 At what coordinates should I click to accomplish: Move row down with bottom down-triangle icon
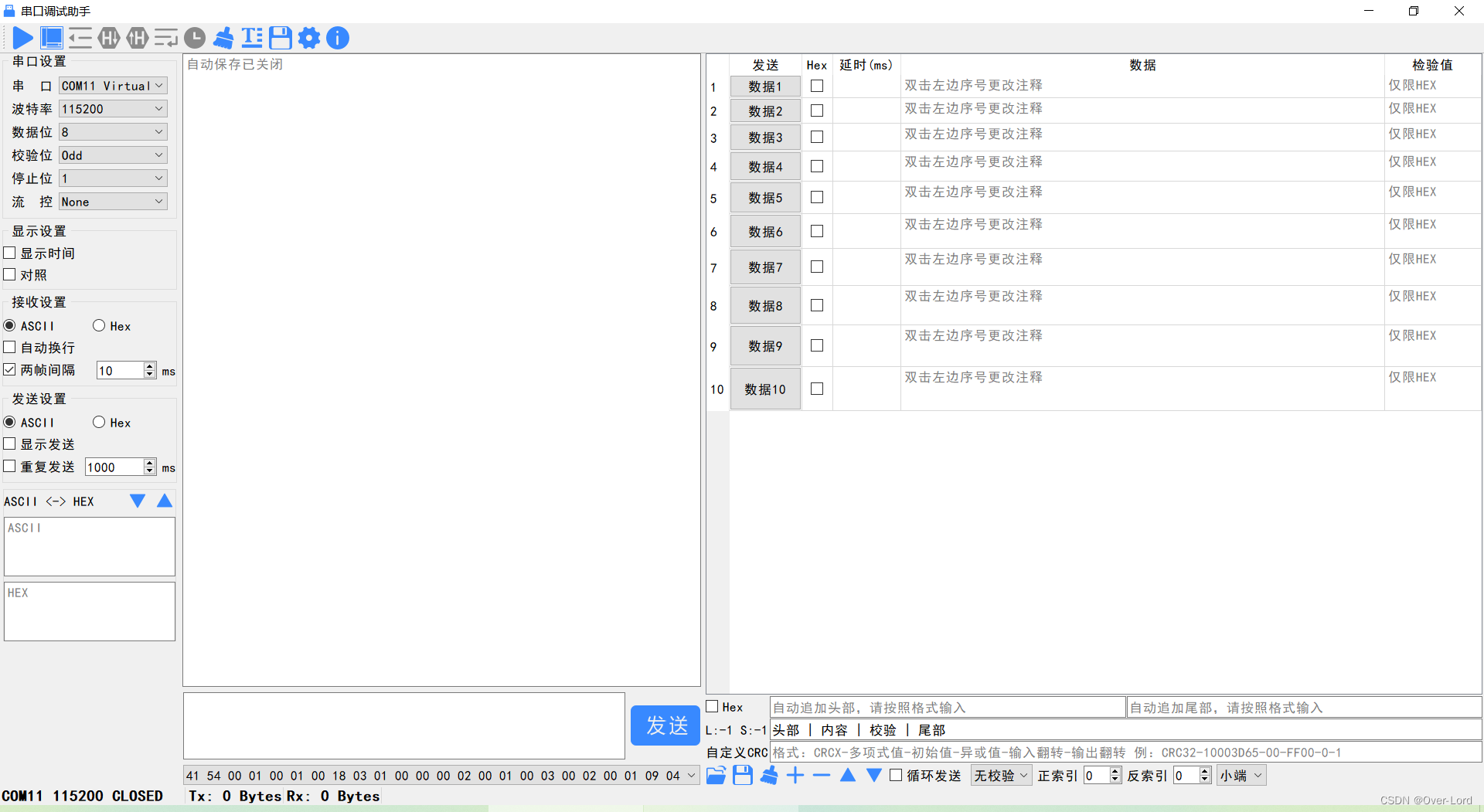874,775
